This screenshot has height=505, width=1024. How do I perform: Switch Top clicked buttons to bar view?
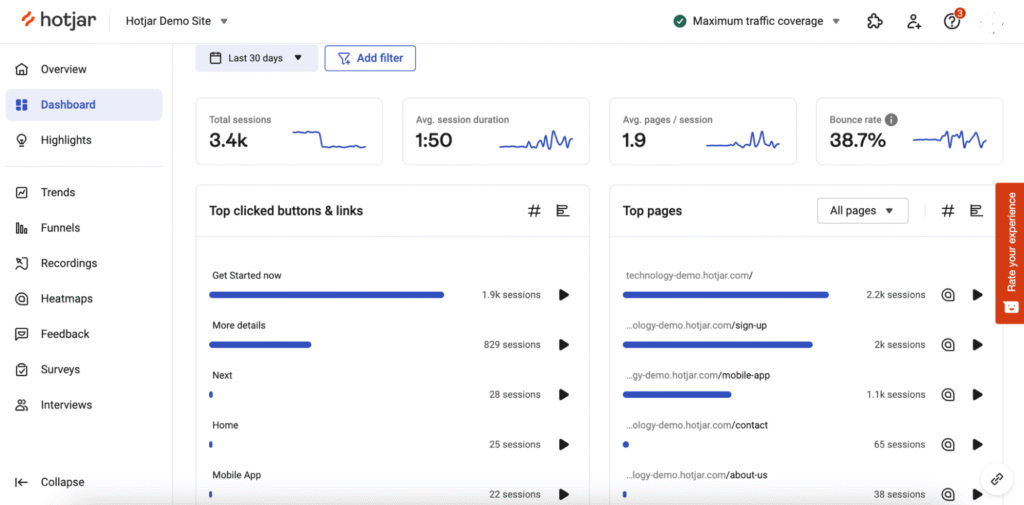(563, 211)
